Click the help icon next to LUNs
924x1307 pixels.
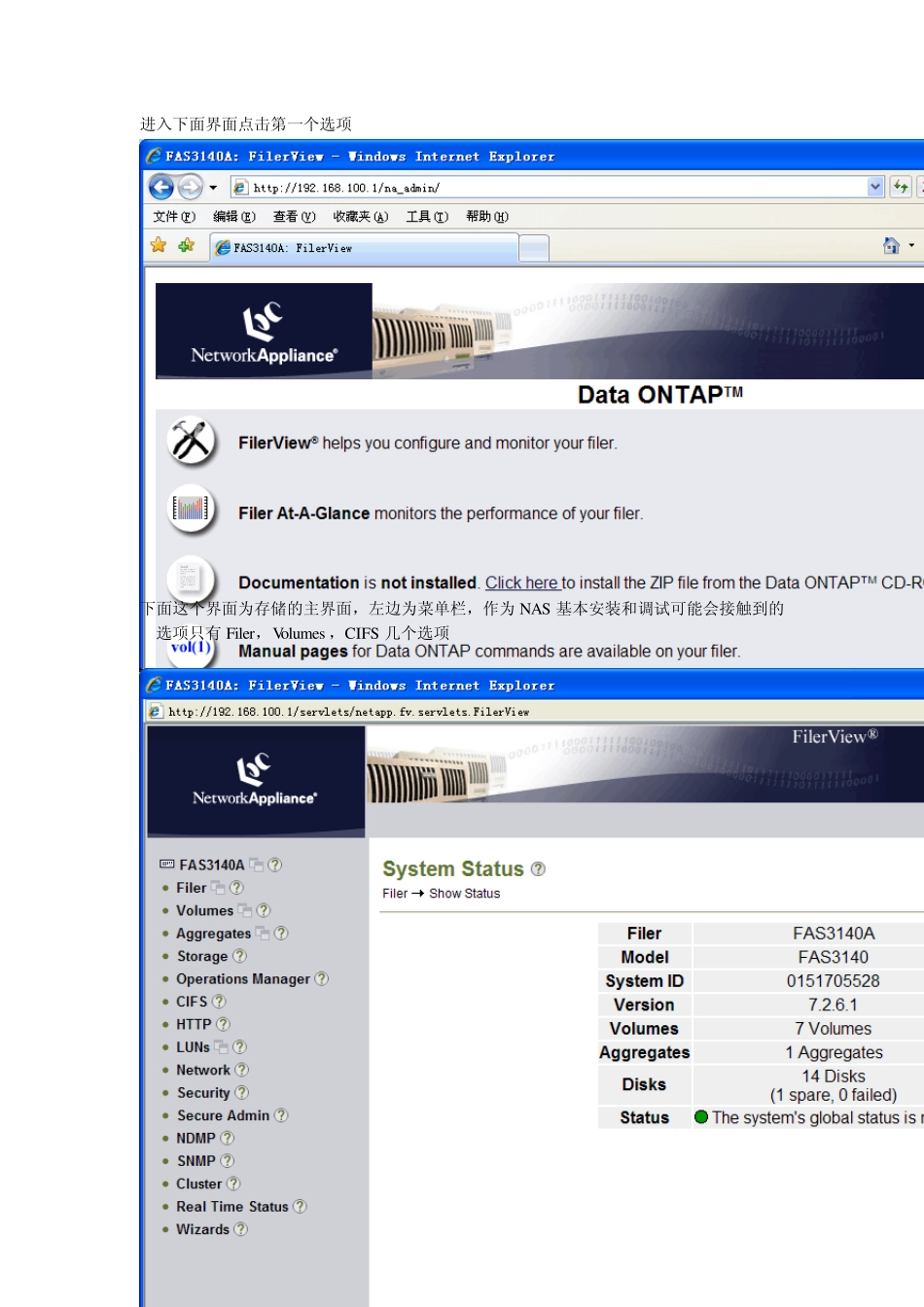click(239, 1047)
